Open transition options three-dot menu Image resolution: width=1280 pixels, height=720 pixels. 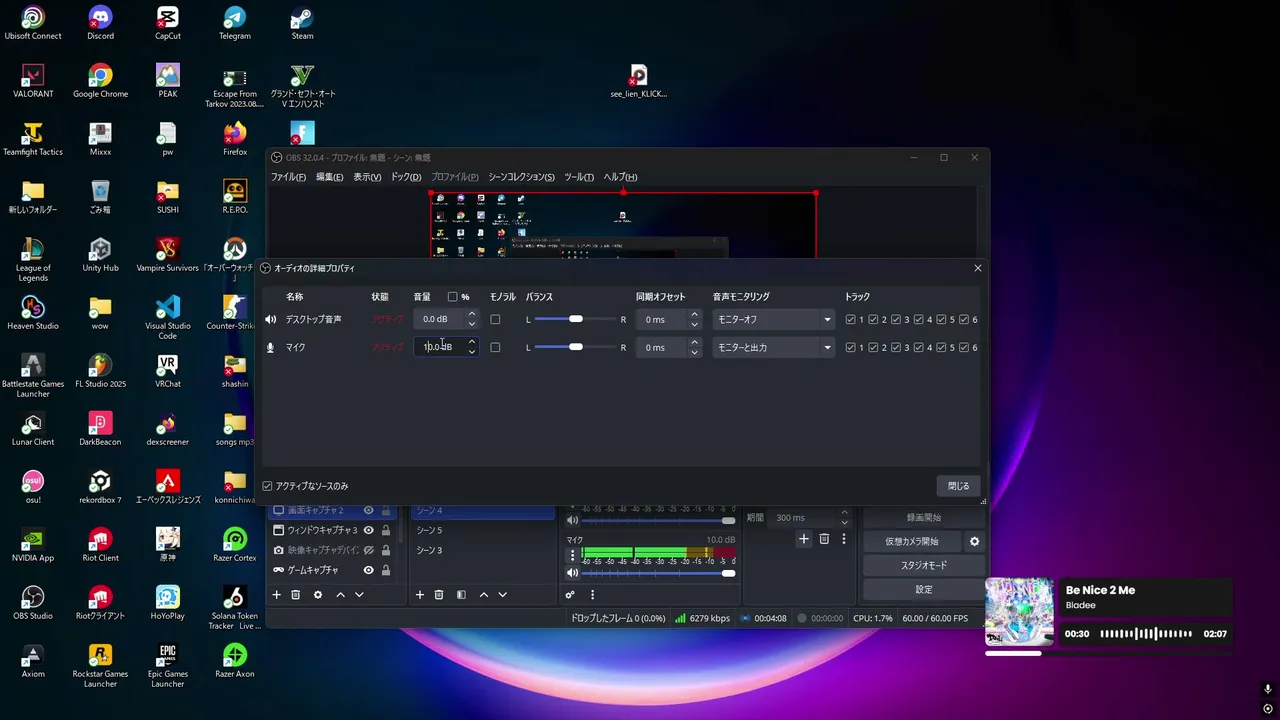[844, 539]
